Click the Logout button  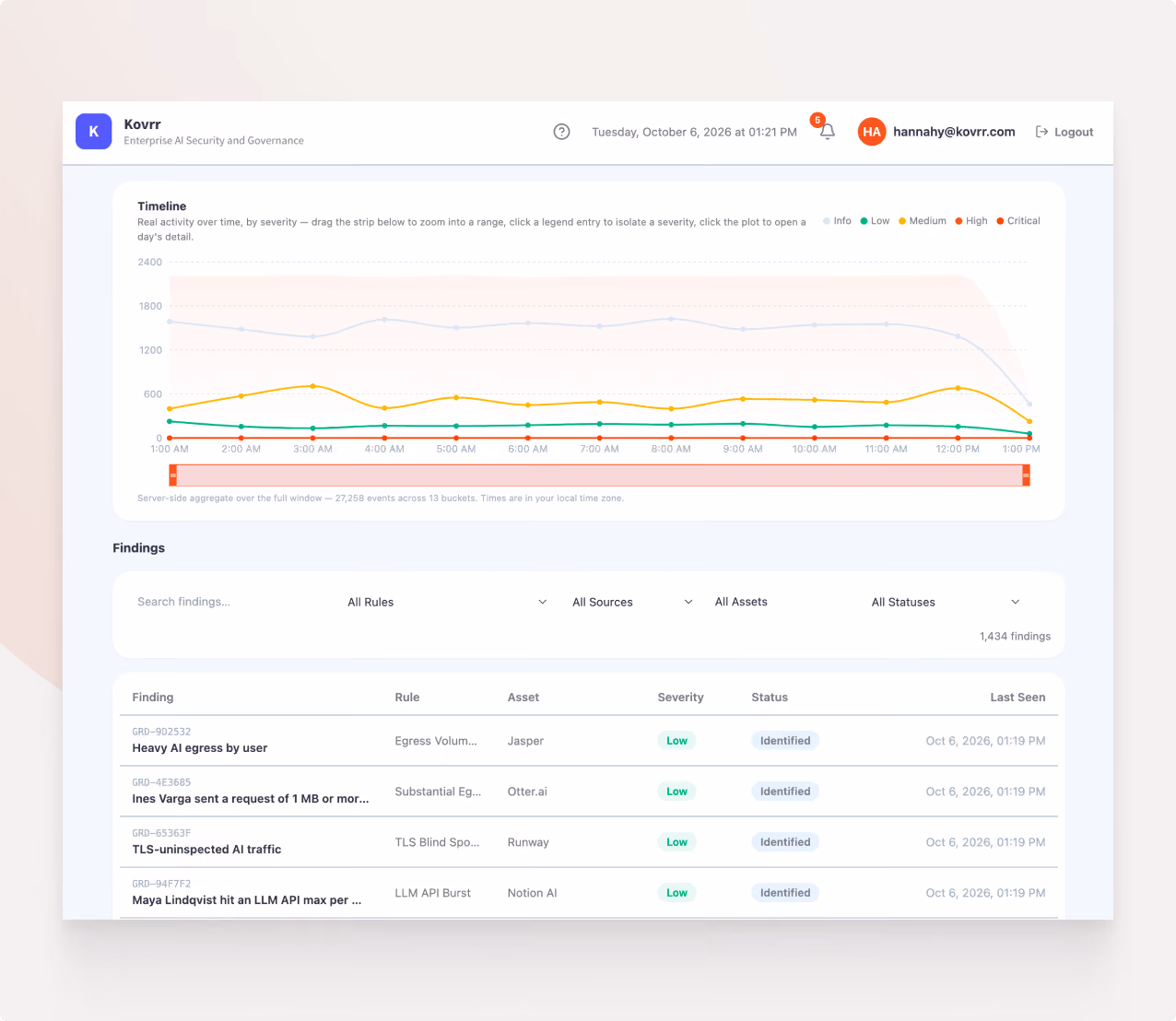click(1064, 132)
